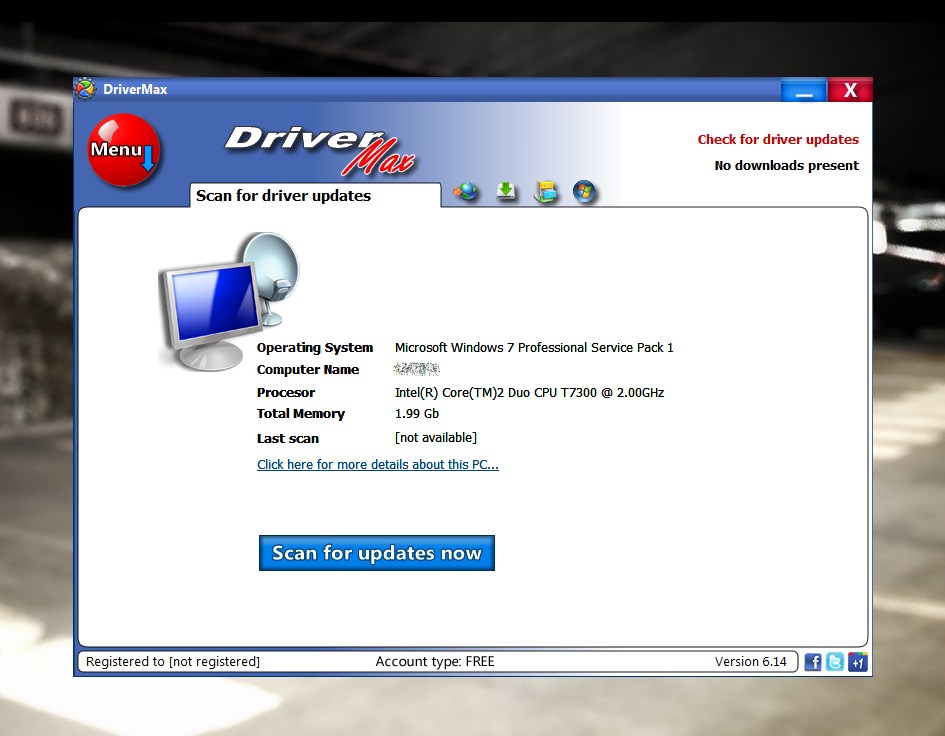Viewport: 945px width, 736px height.
Task: Open the red Menu button
Action: point(124,150)
